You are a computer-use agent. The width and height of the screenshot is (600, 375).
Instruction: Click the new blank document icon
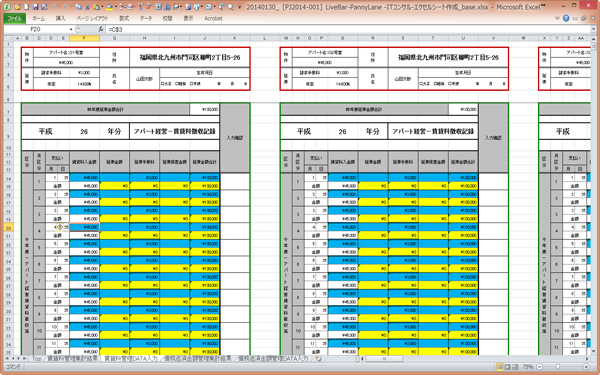tap(26, 7)
